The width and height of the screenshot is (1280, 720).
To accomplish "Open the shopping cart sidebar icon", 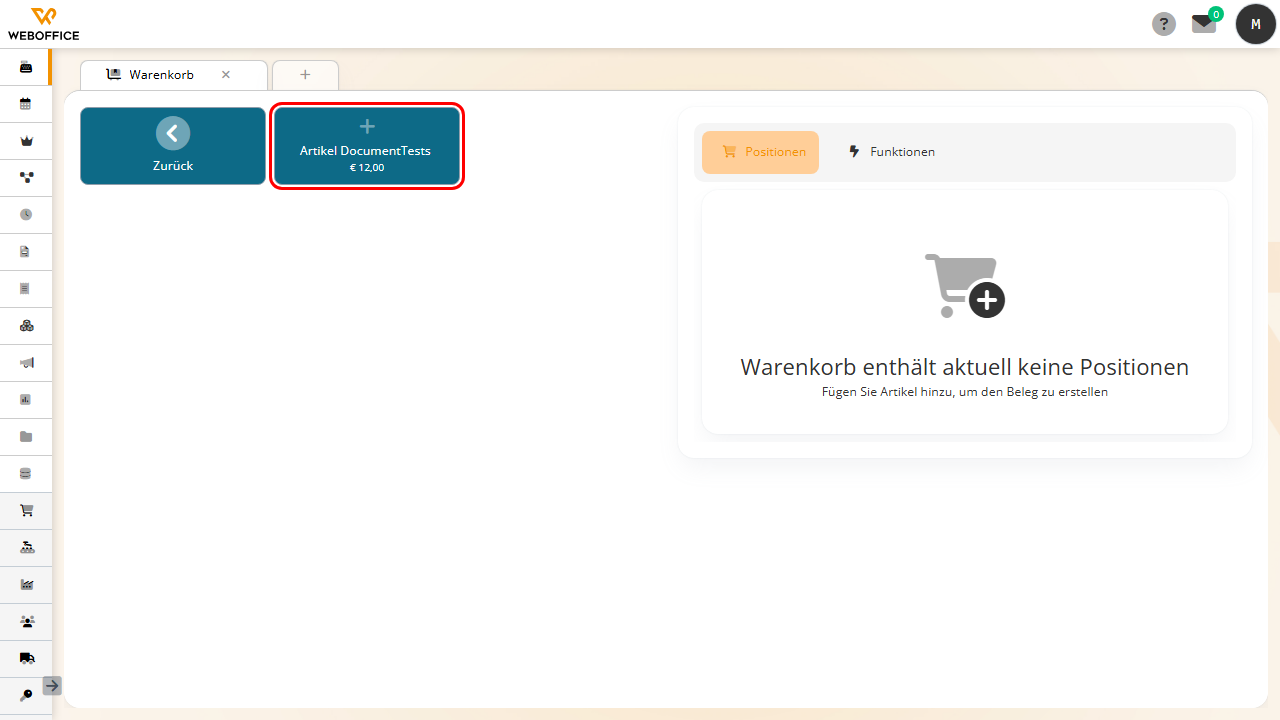I will point(26,510).
